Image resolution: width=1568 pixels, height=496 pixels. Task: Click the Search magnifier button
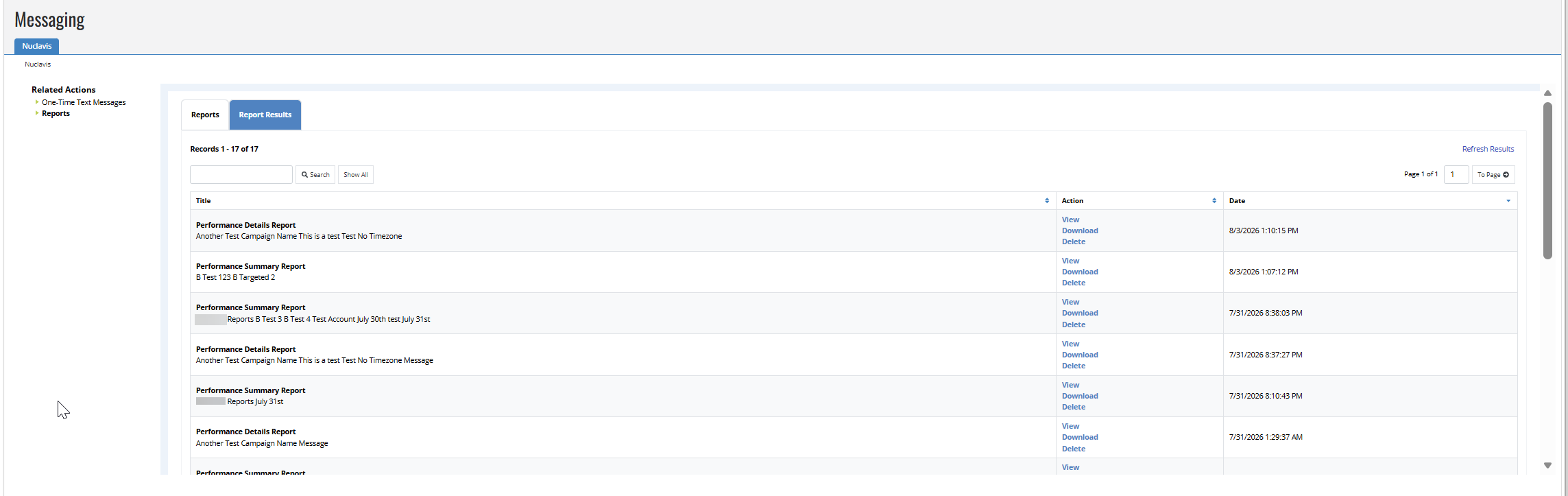point(315,175)
